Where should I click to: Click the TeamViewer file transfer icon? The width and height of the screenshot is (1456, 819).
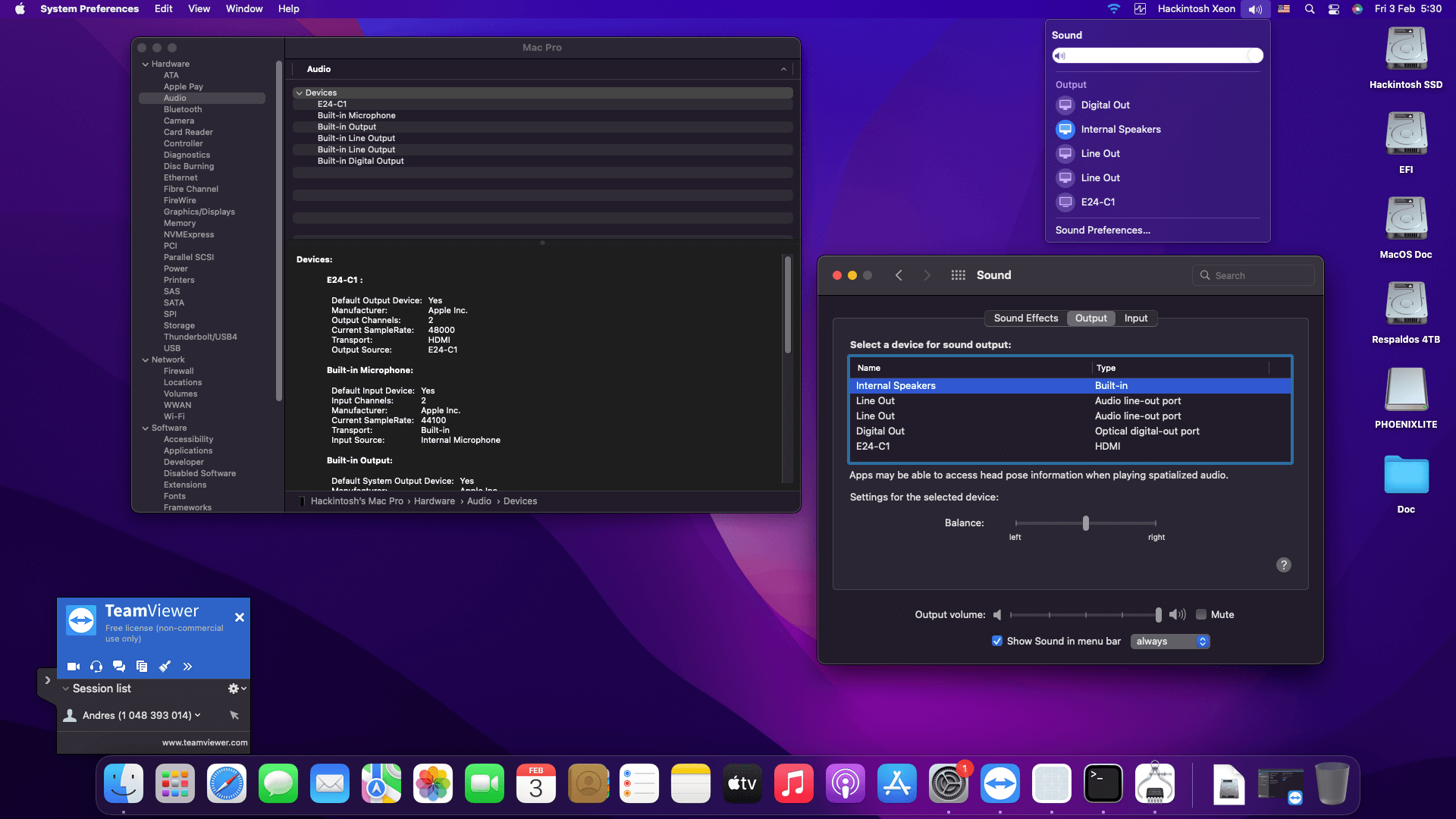pyautogui.click(x=142, y=667)
